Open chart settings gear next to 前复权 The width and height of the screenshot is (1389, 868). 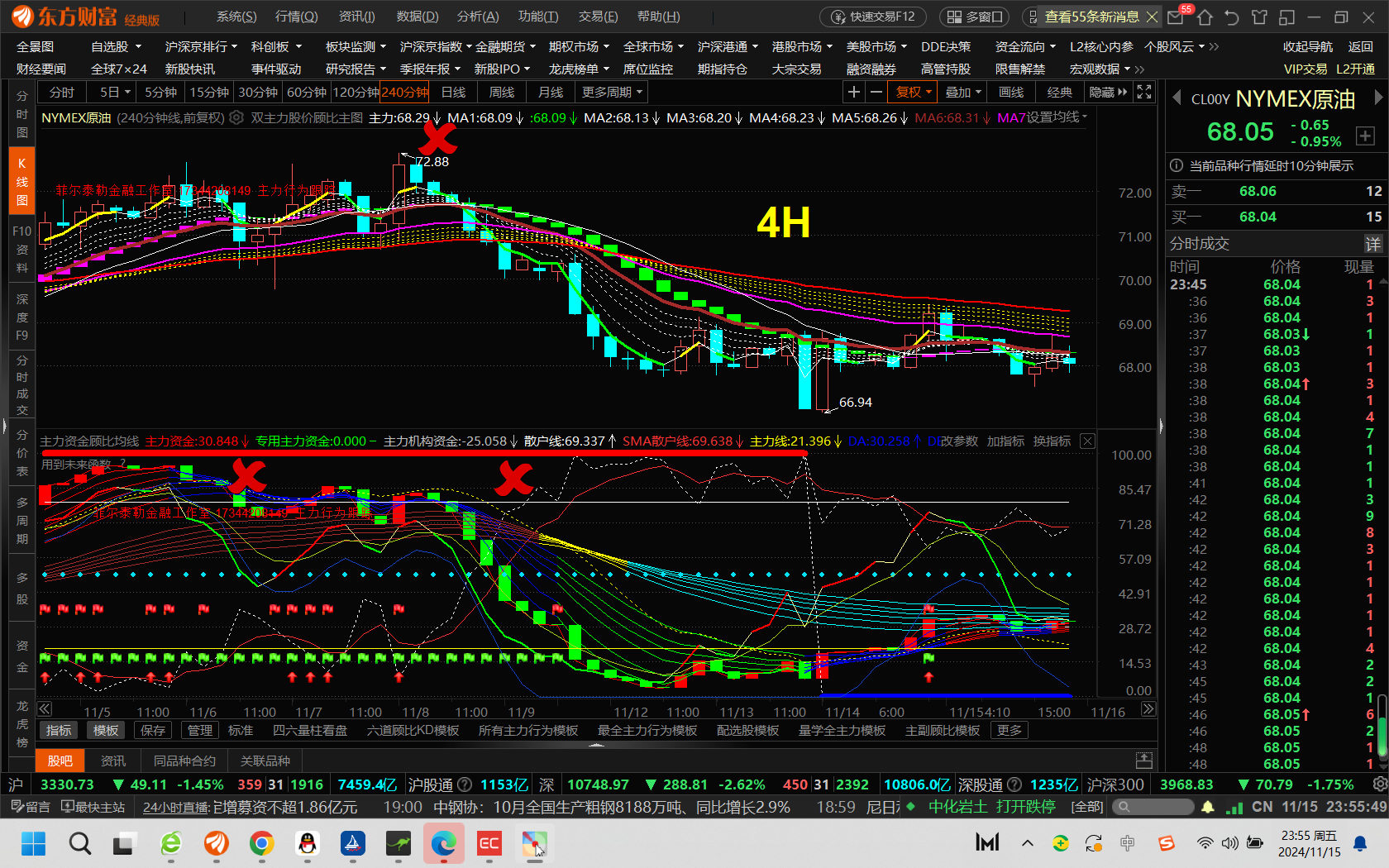(x=236, y=117)
